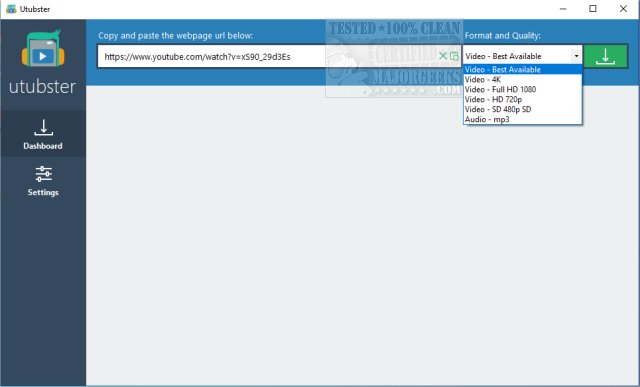
Task: Minimize the Utubster window
Action: coord(563,9)
